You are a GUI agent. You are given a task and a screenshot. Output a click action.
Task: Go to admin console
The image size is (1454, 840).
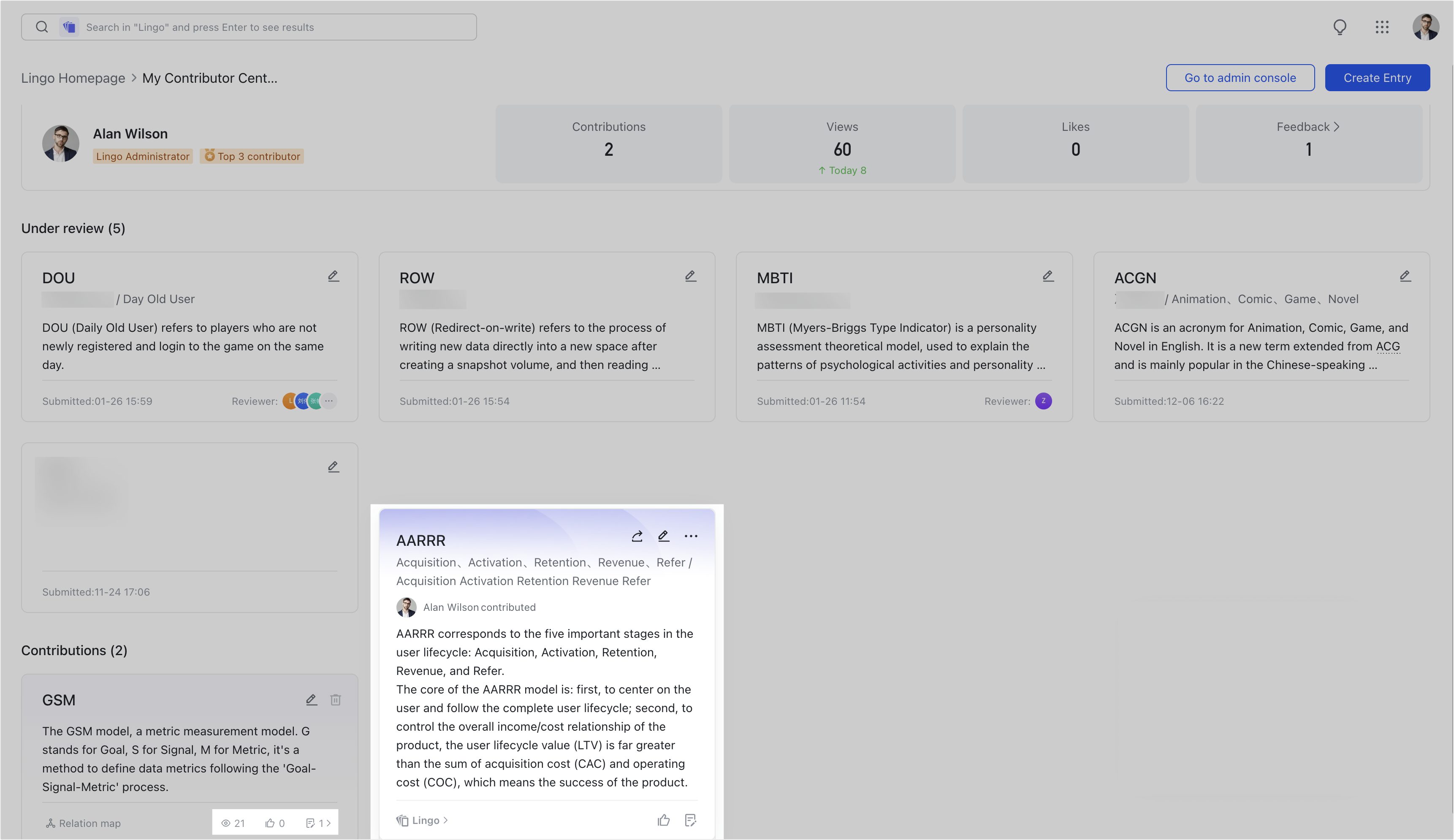coord(1240,77)
